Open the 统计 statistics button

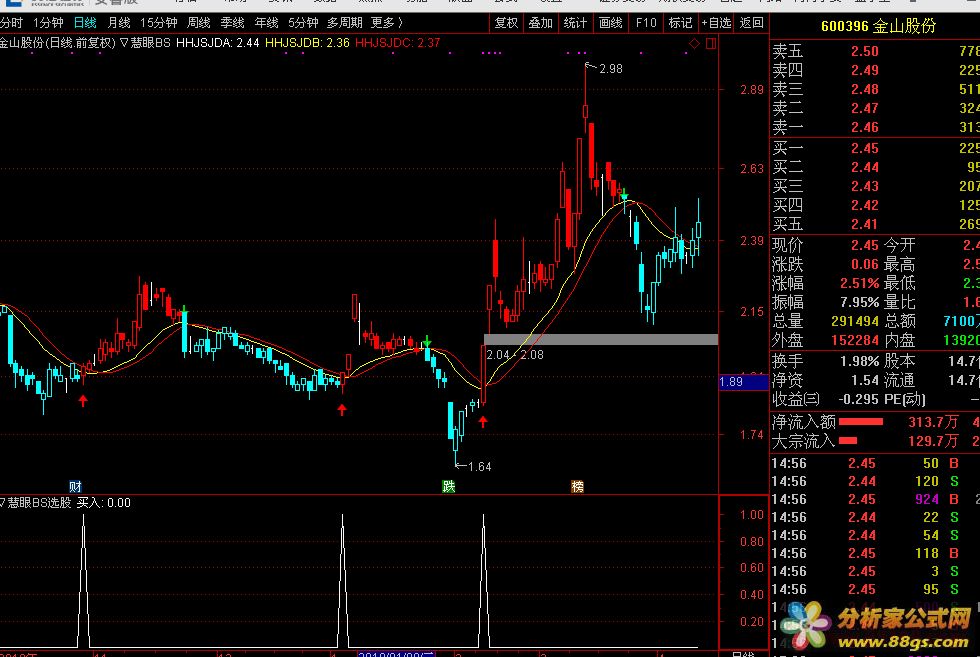[x=575, y=23]
